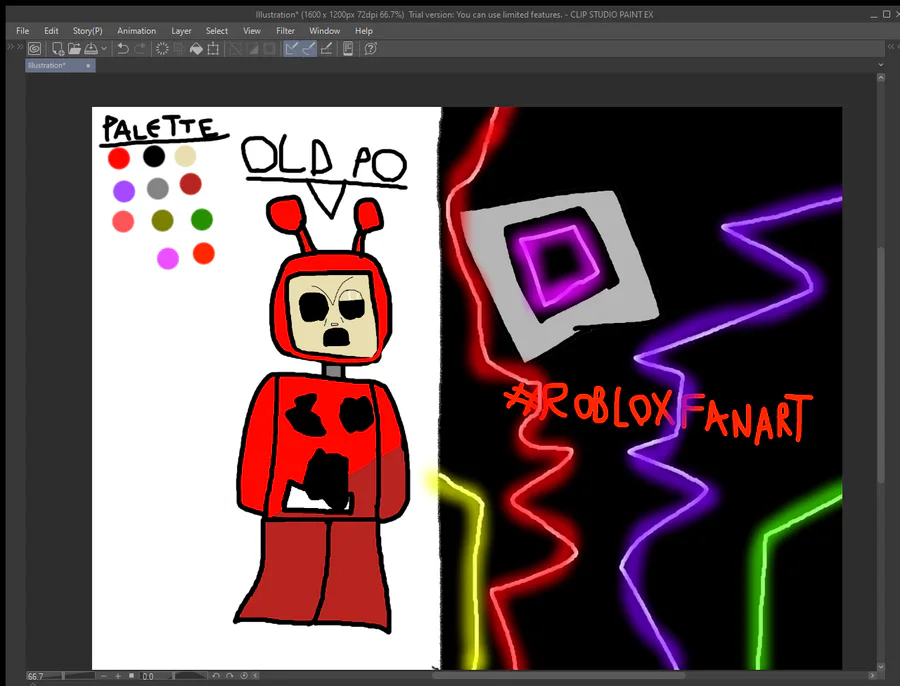Screen dimensions: 900x686
Task: Click the gray palette dot on the canvas
Action: (x=157, y=188)
